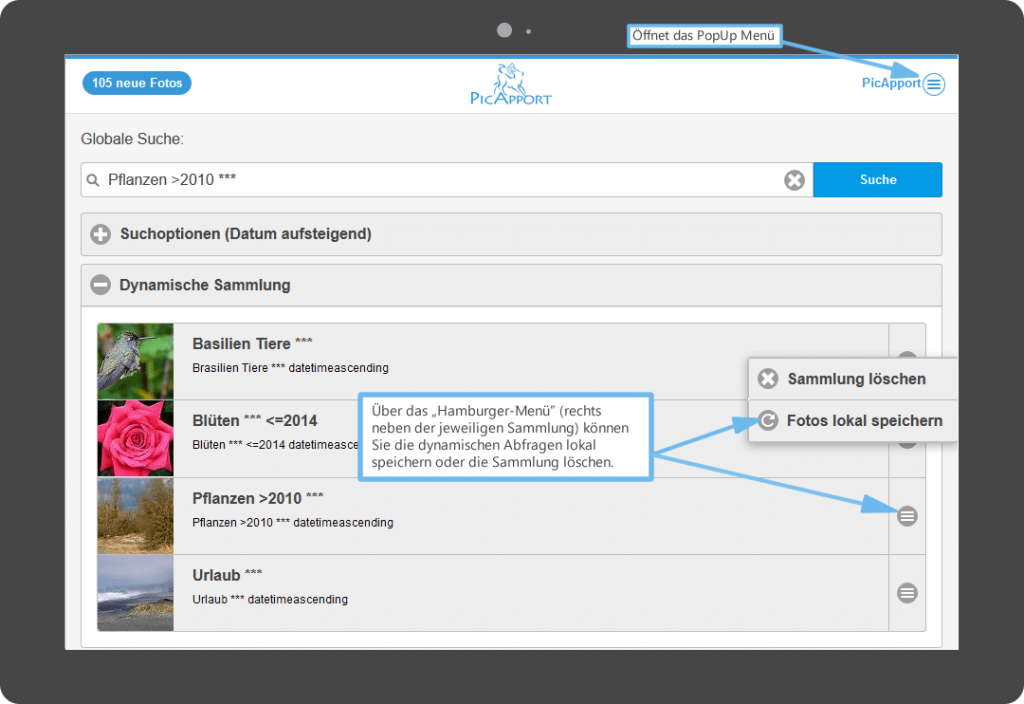Click the PicApport user link
This screenshot has width=1024, height=704.
(890, 84)
